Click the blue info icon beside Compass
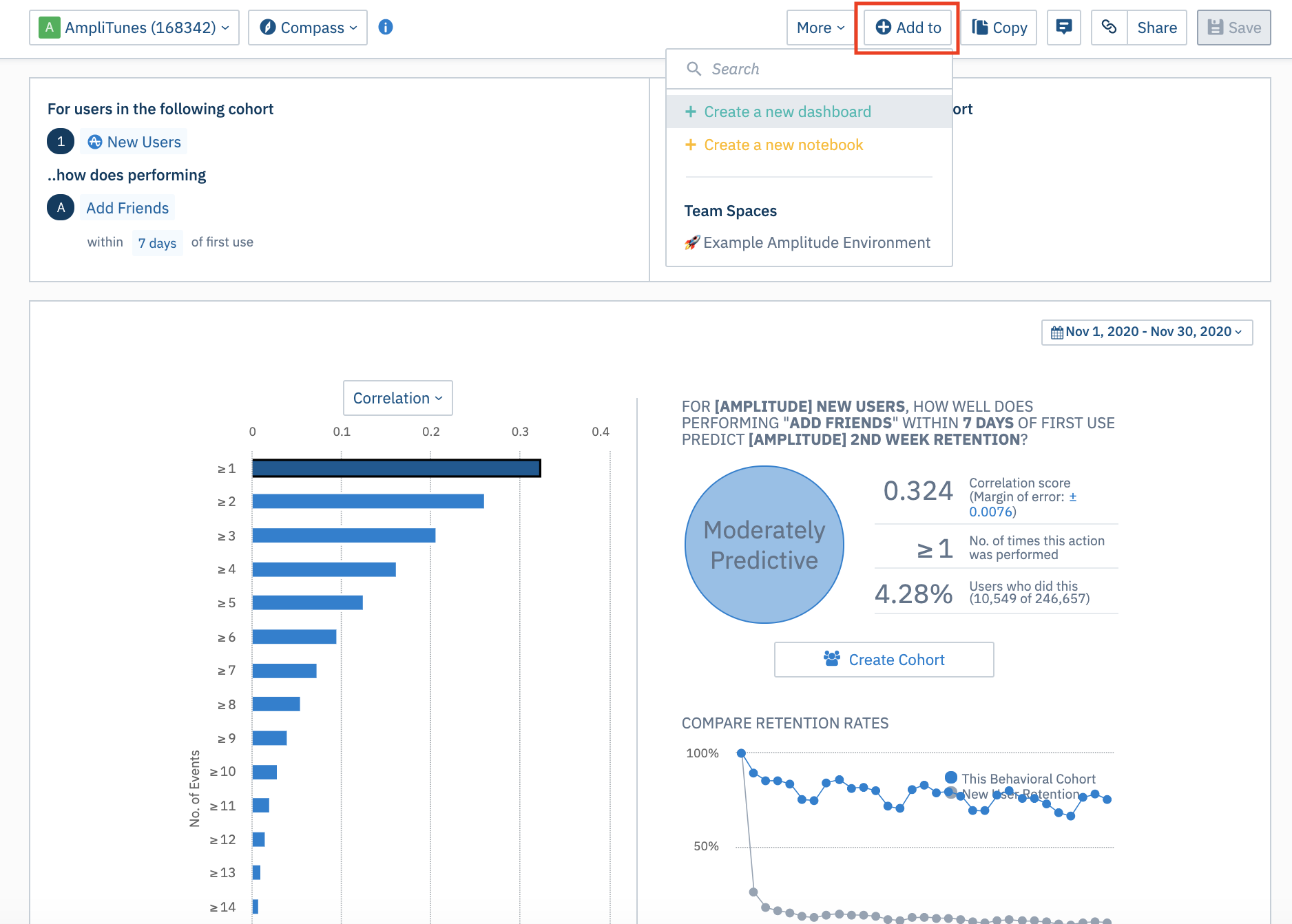This screenshot has width=1292, height=924. (x=386, y=27)
